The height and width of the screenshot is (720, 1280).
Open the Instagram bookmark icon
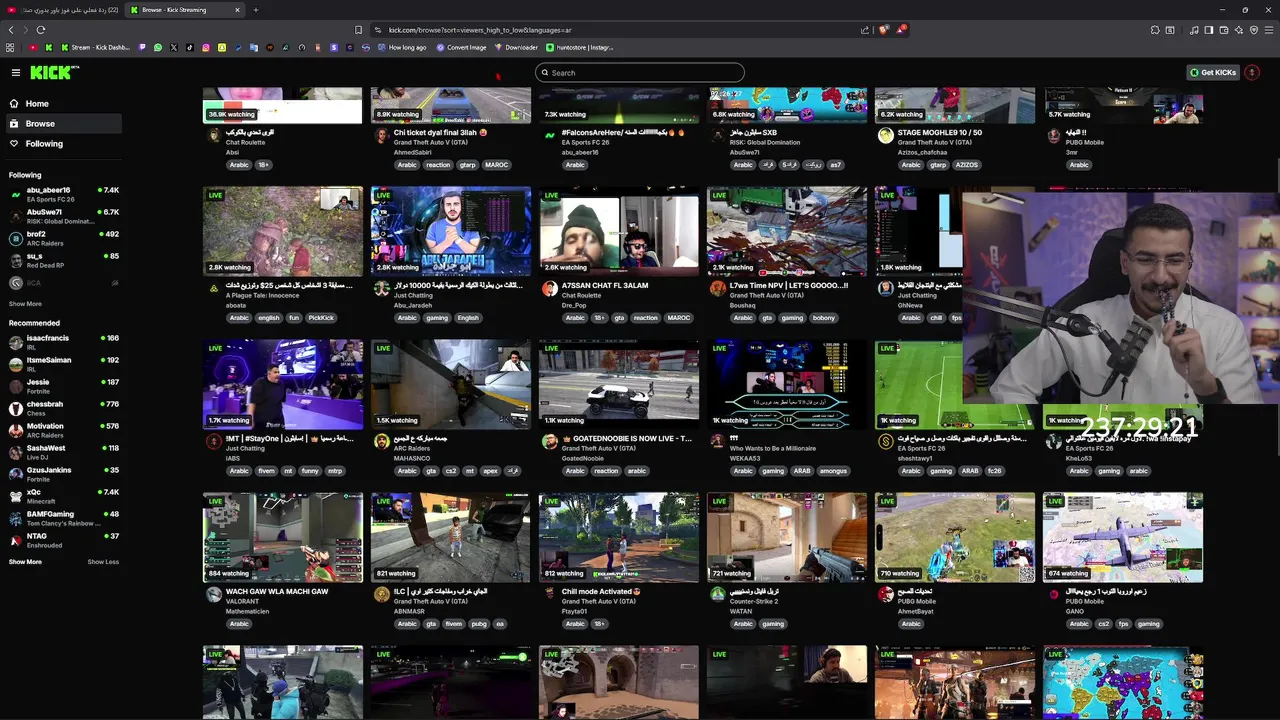tap(206, 47)
